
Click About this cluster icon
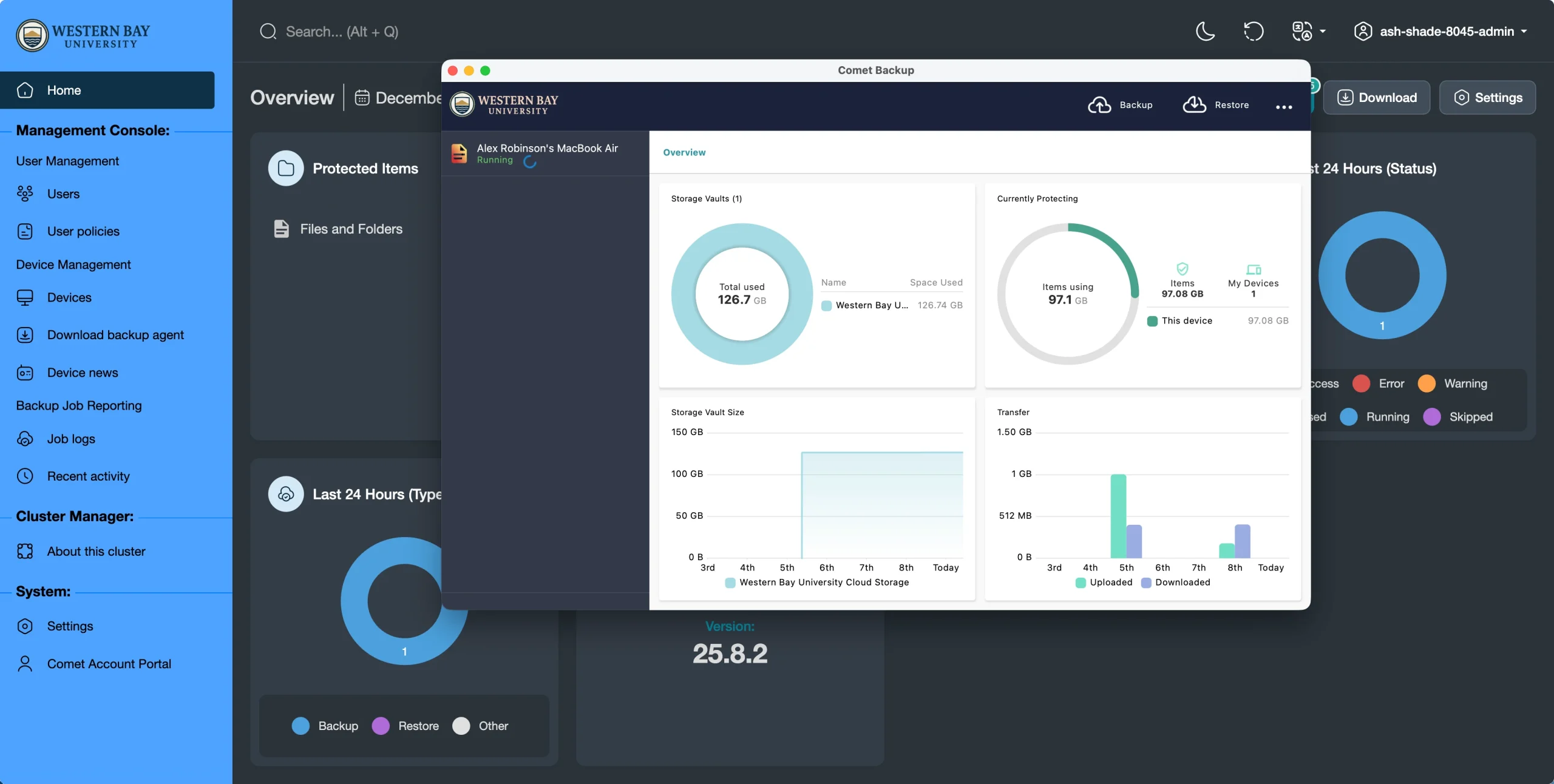(x=25, y=551)
